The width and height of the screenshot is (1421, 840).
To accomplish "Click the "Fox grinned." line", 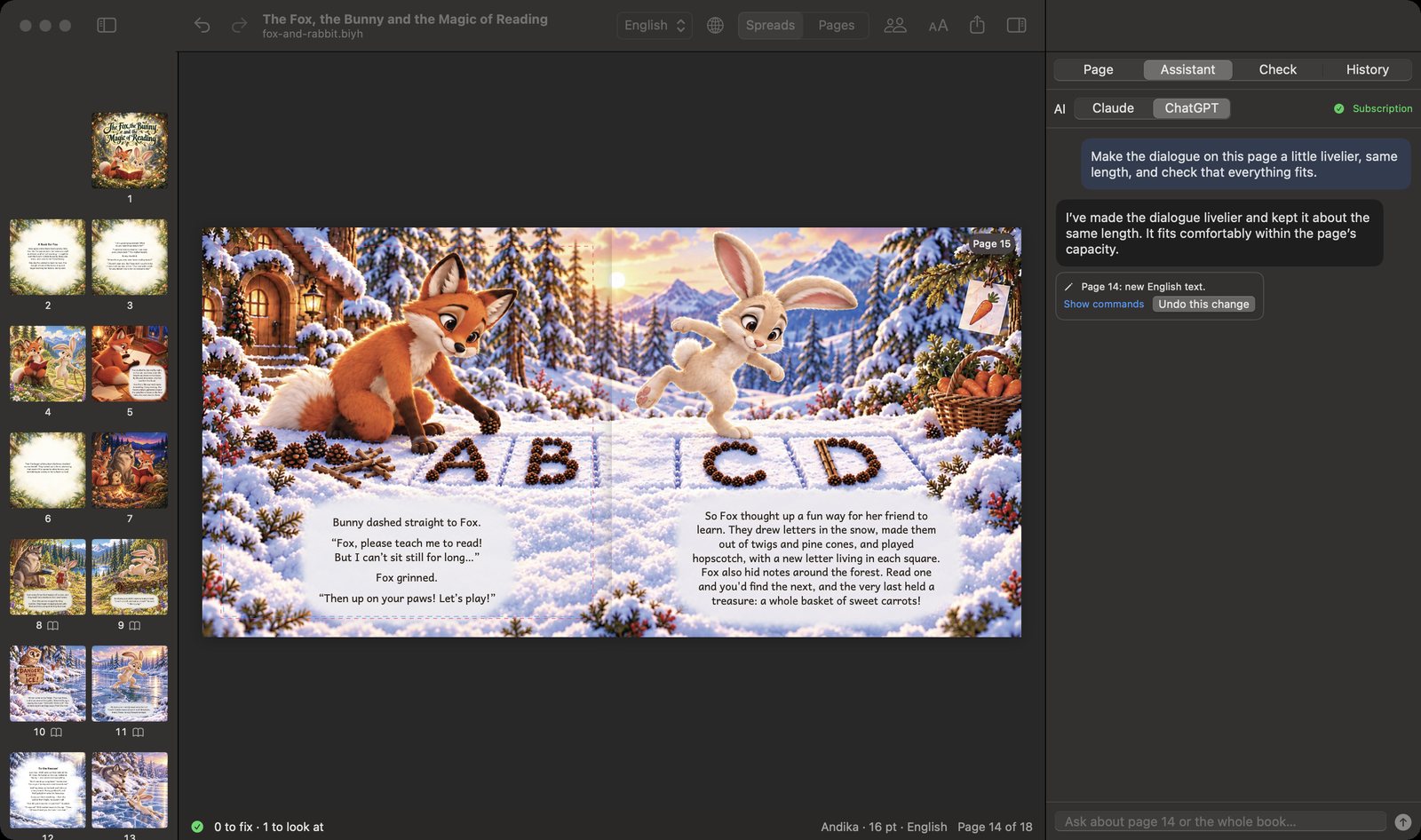I will click(407, 577).
